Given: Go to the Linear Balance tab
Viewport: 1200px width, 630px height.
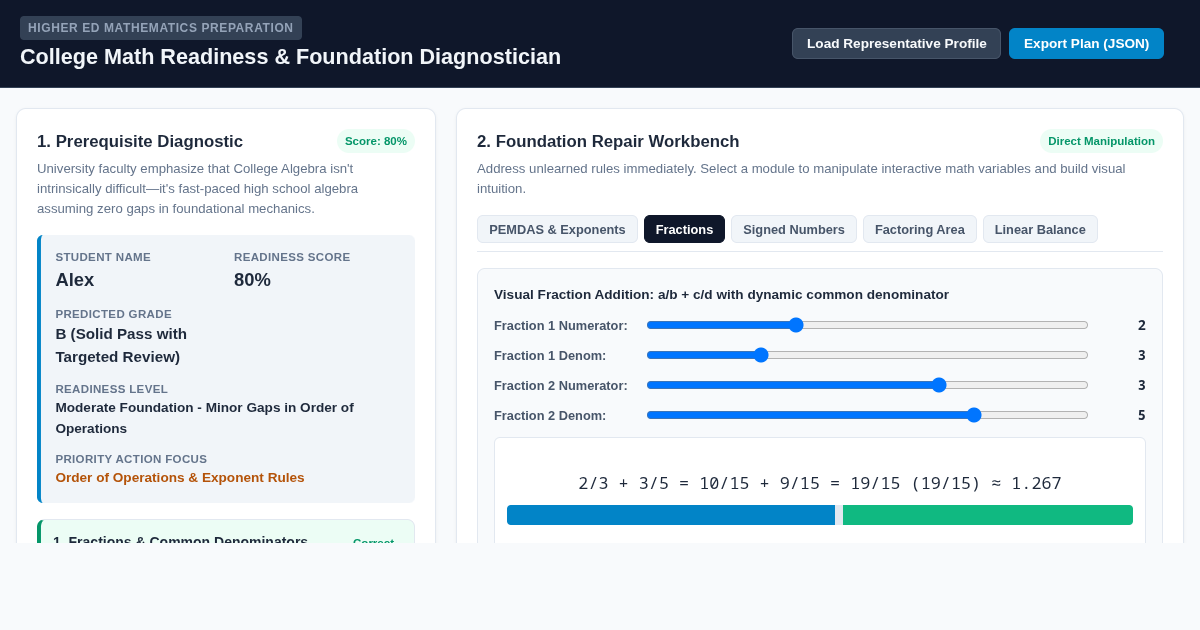Looking at the screenshot, I should tap(1040, 229).
